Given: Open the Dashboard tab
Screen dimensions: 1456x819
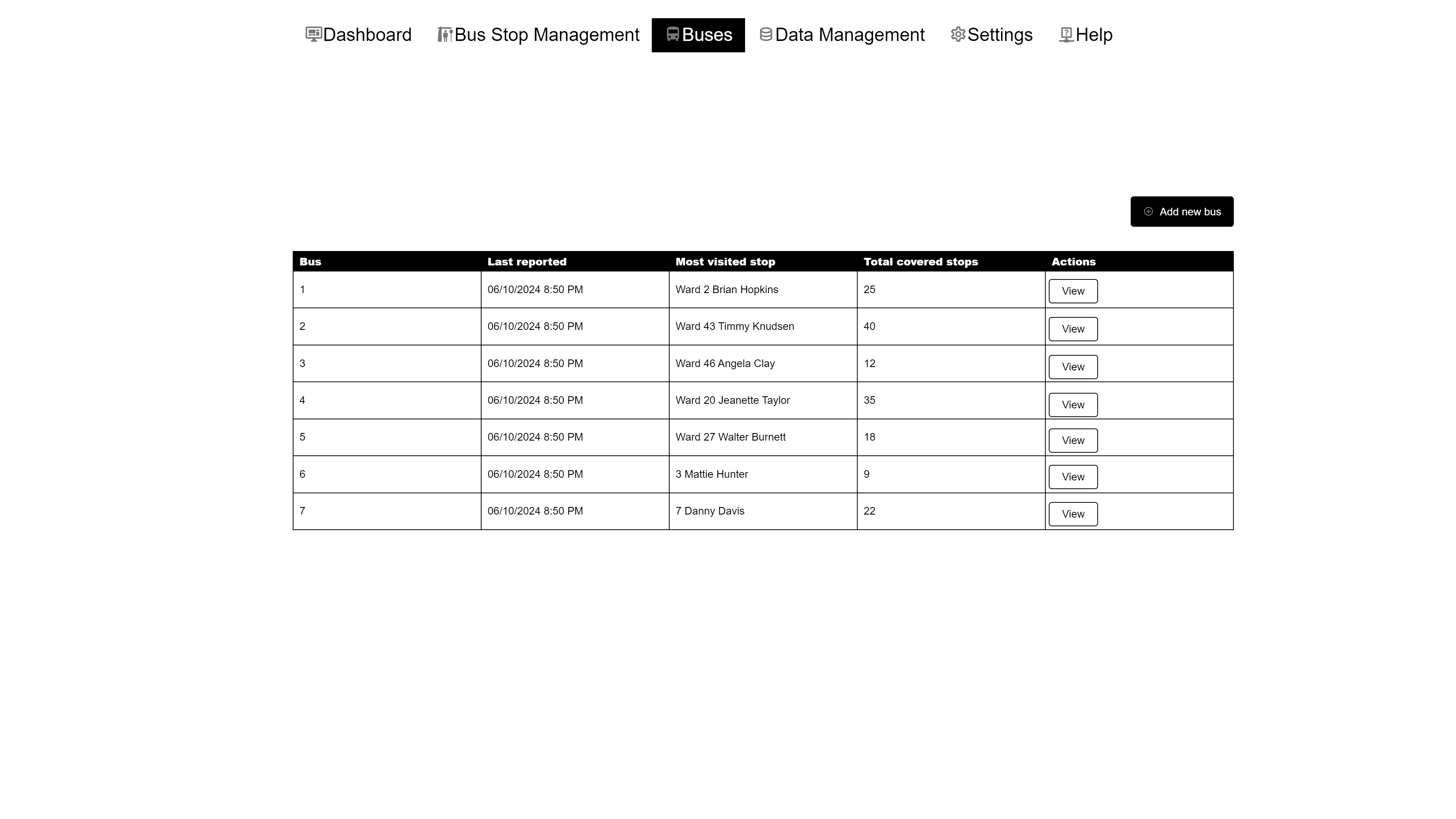Looking at the screenshot, I should 367,35.
